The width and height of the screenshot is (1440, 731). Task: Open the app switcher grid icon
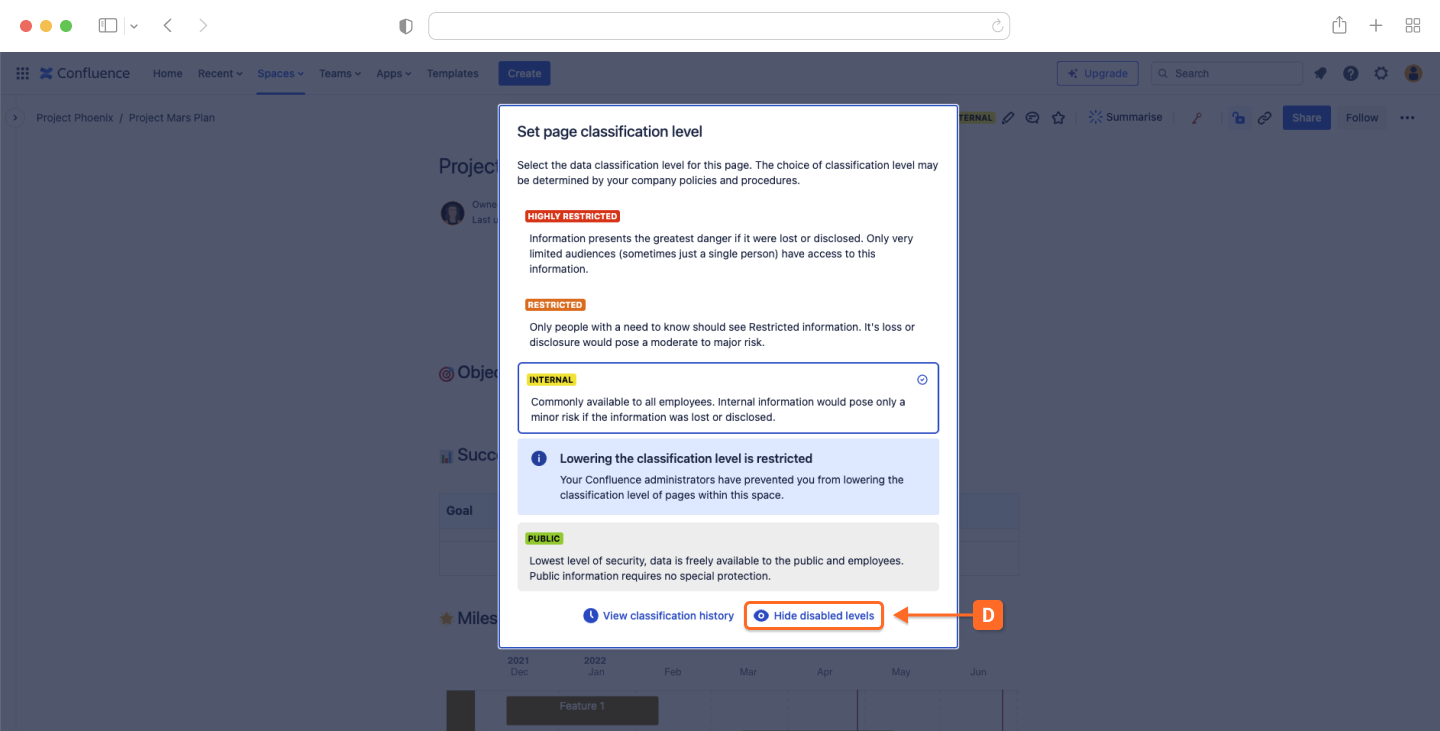point(22,73)
